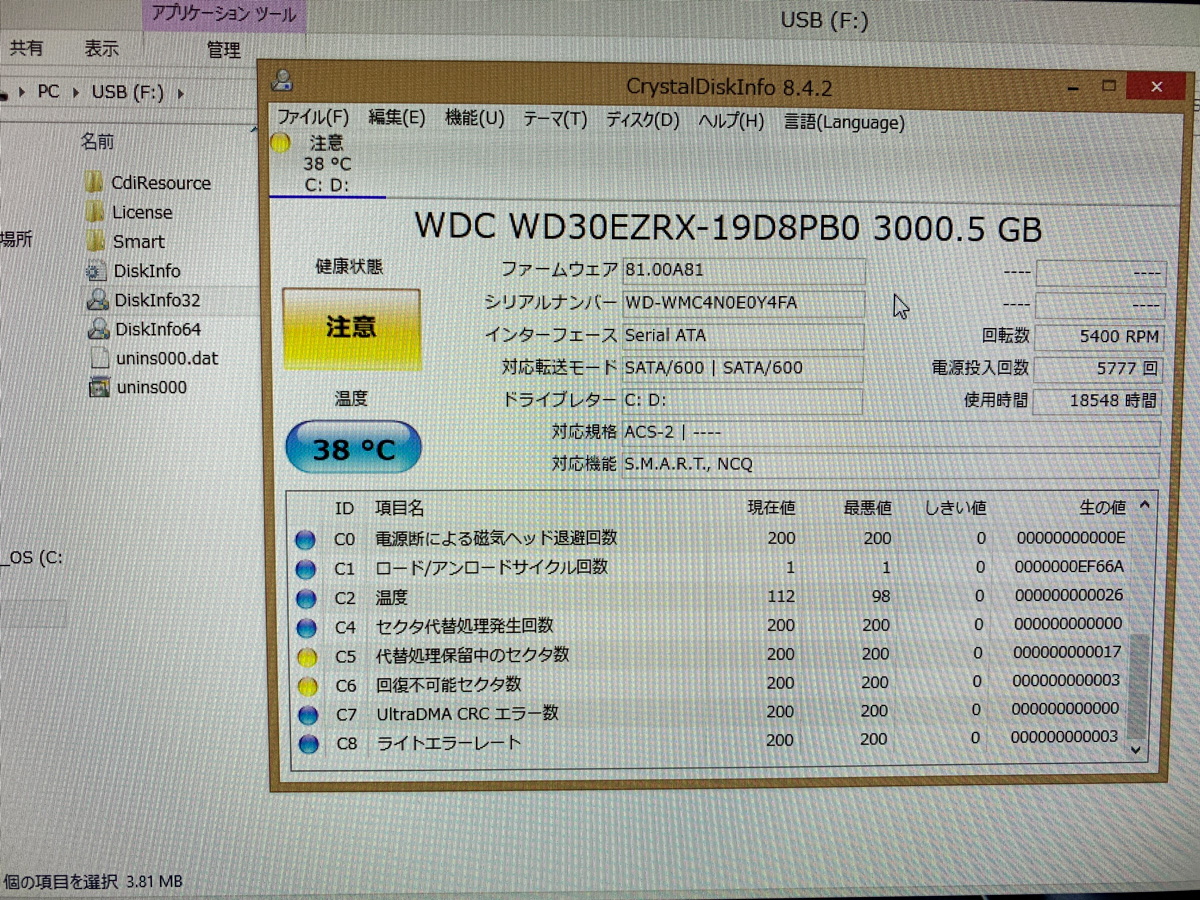Select the License folder icon
Screen dimensions: 1200x900
95,212
